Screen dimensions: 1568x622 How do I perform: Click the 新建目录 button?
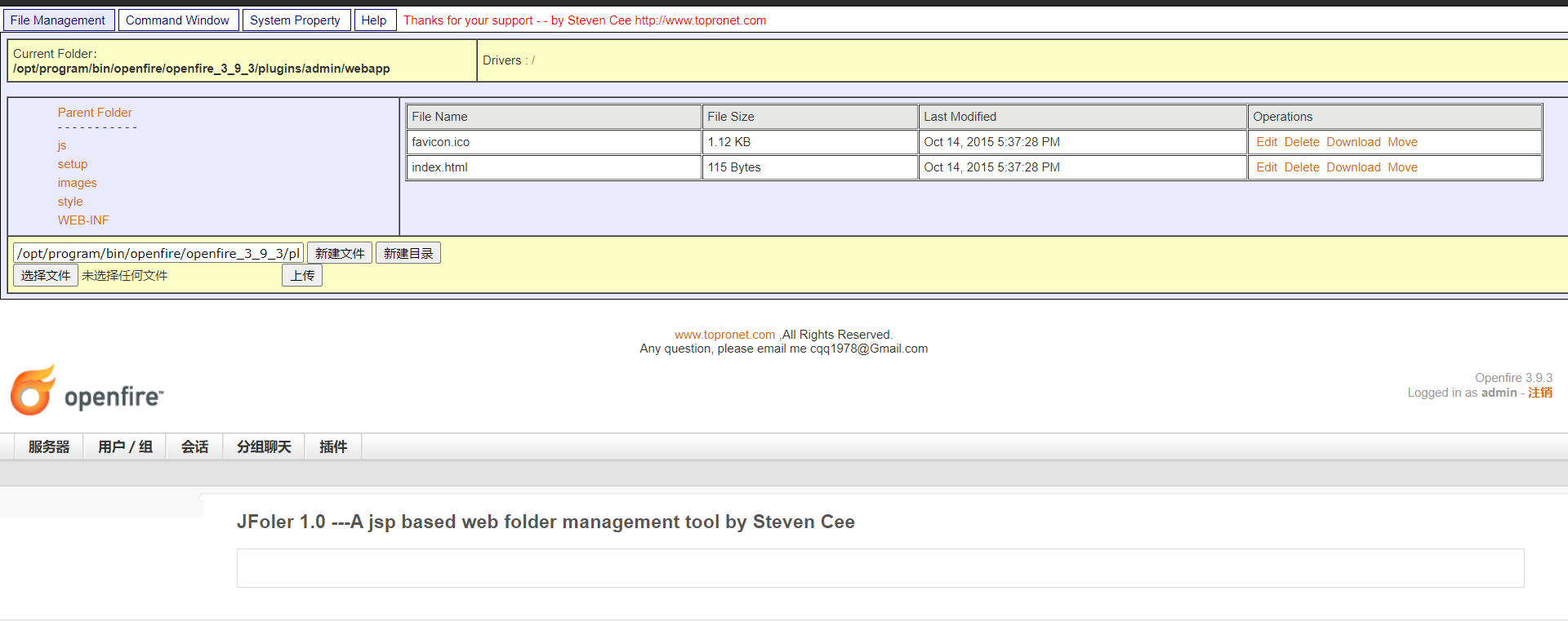click(x=408, y=253)
